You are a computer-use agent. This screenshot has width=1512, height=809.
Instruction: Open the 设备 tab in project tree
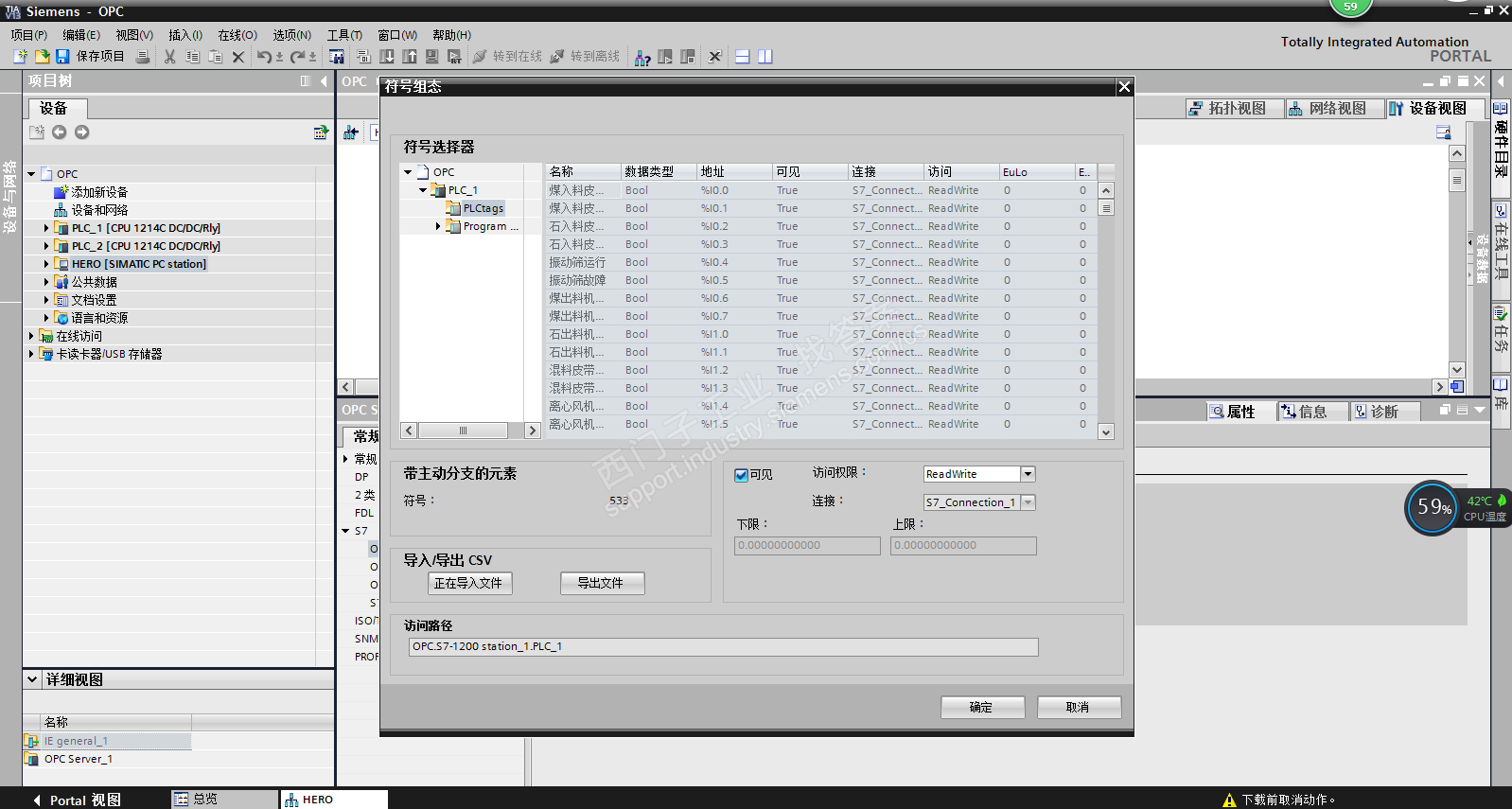[x=57, y=109]
